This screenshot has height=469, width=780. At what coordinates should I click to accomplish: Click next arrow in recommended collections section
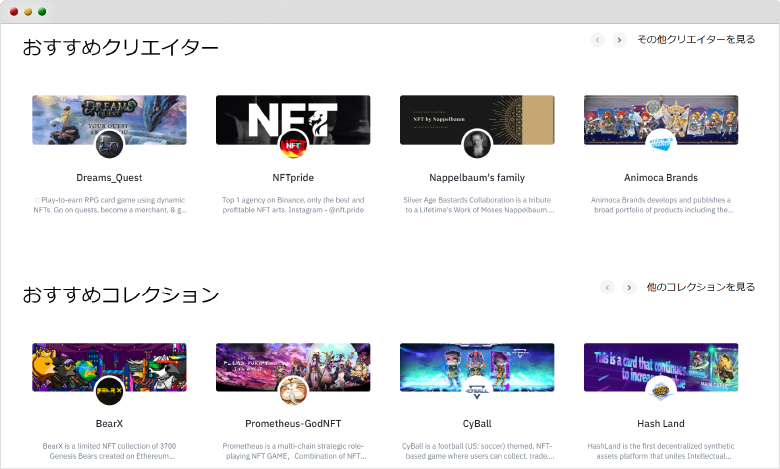point(629,287)
